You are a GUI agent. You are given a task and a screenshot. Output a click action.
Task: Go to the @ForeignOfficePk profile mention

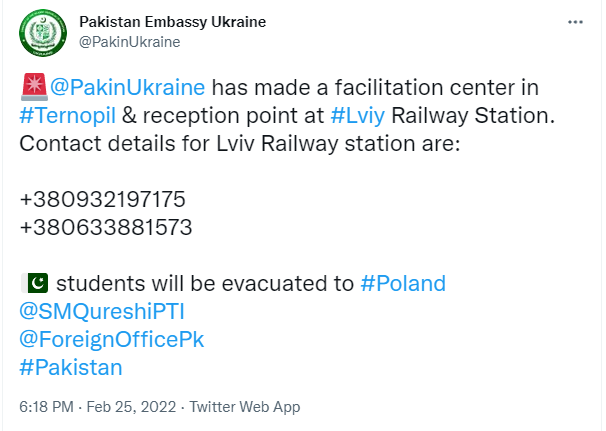(112, 339)
